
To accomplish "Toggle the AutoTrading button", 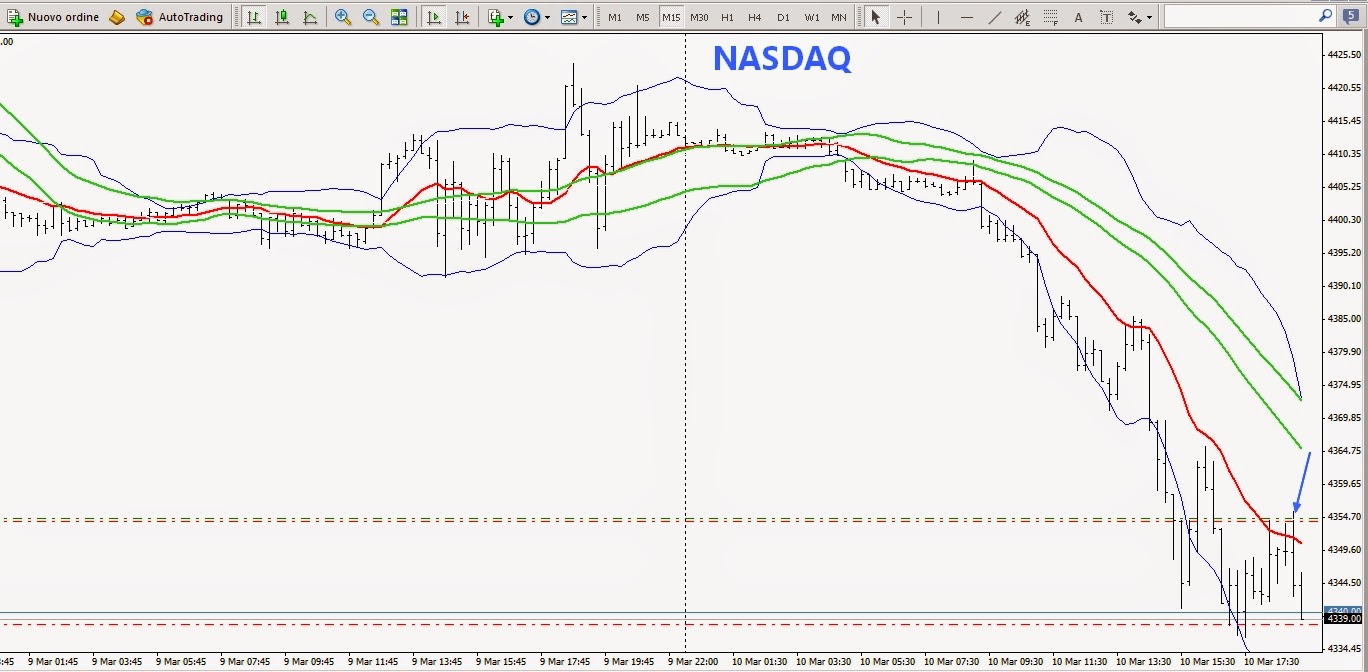I will coord(180,17).
